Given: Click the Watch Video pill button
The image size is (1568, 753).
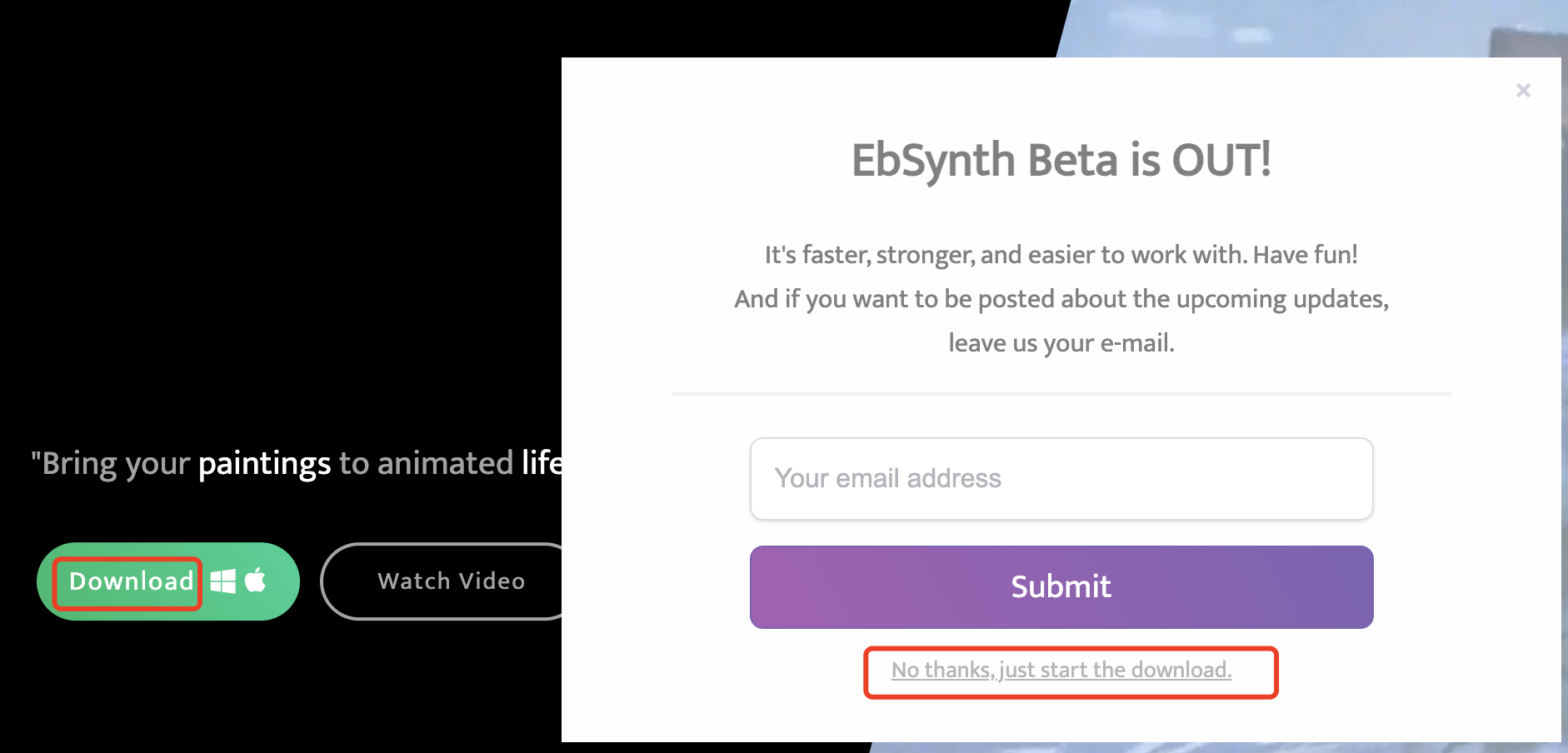Looking at the screenshot, I should [452, 581].
